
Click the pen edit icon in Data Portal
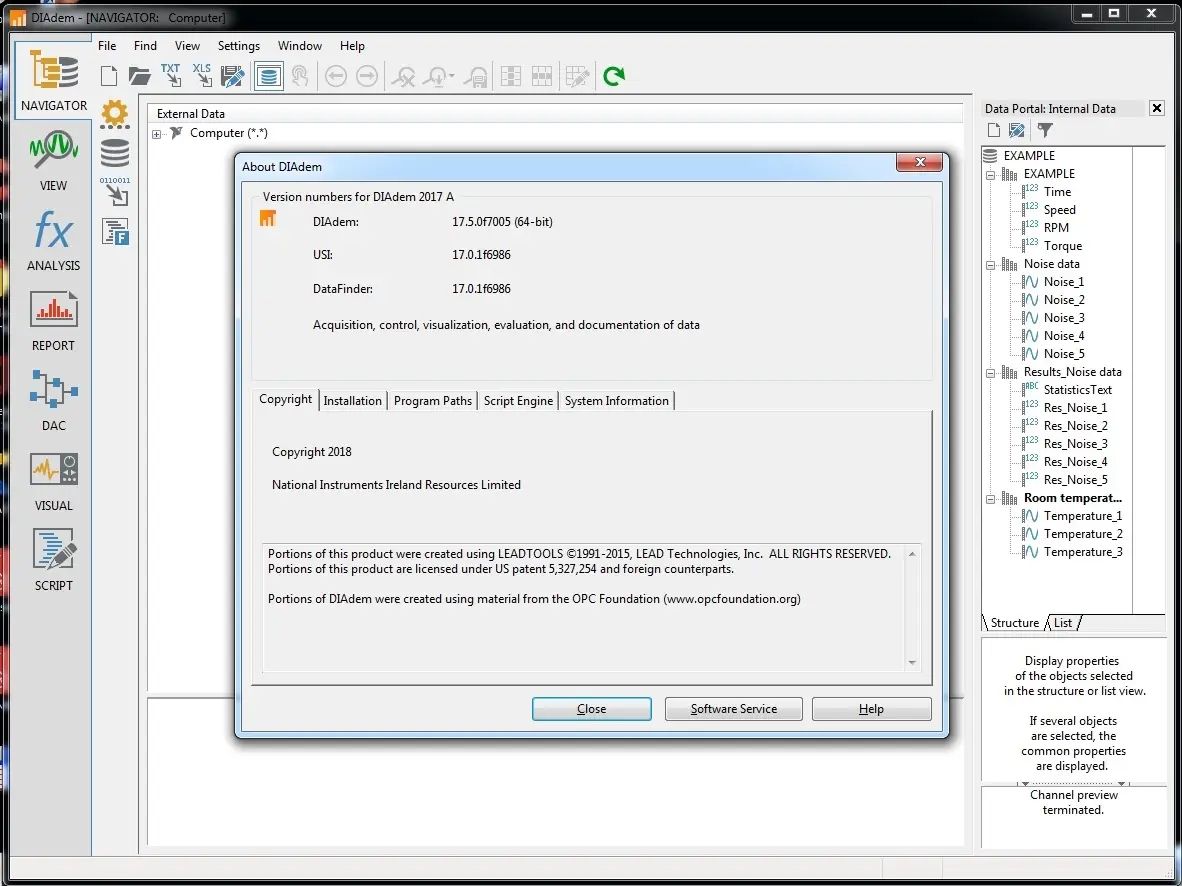click(1017, 130)
